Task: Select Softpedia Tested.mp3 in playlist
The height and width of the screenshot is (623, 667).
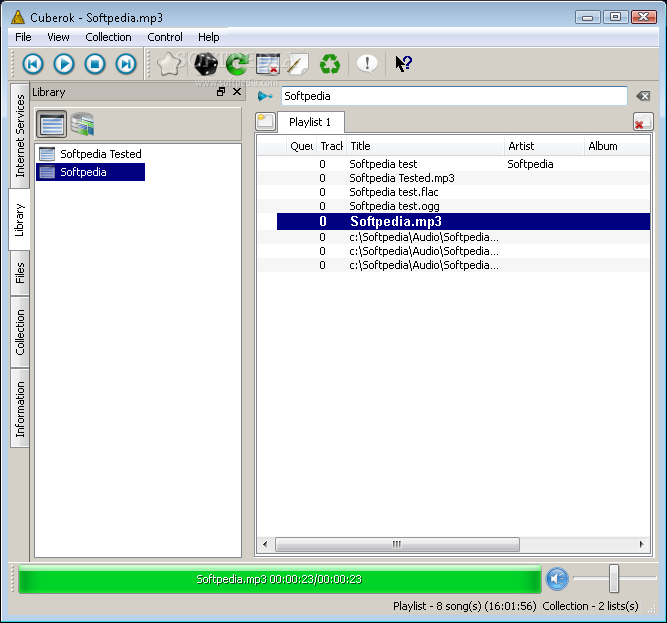Action: [x=453, y=178]
